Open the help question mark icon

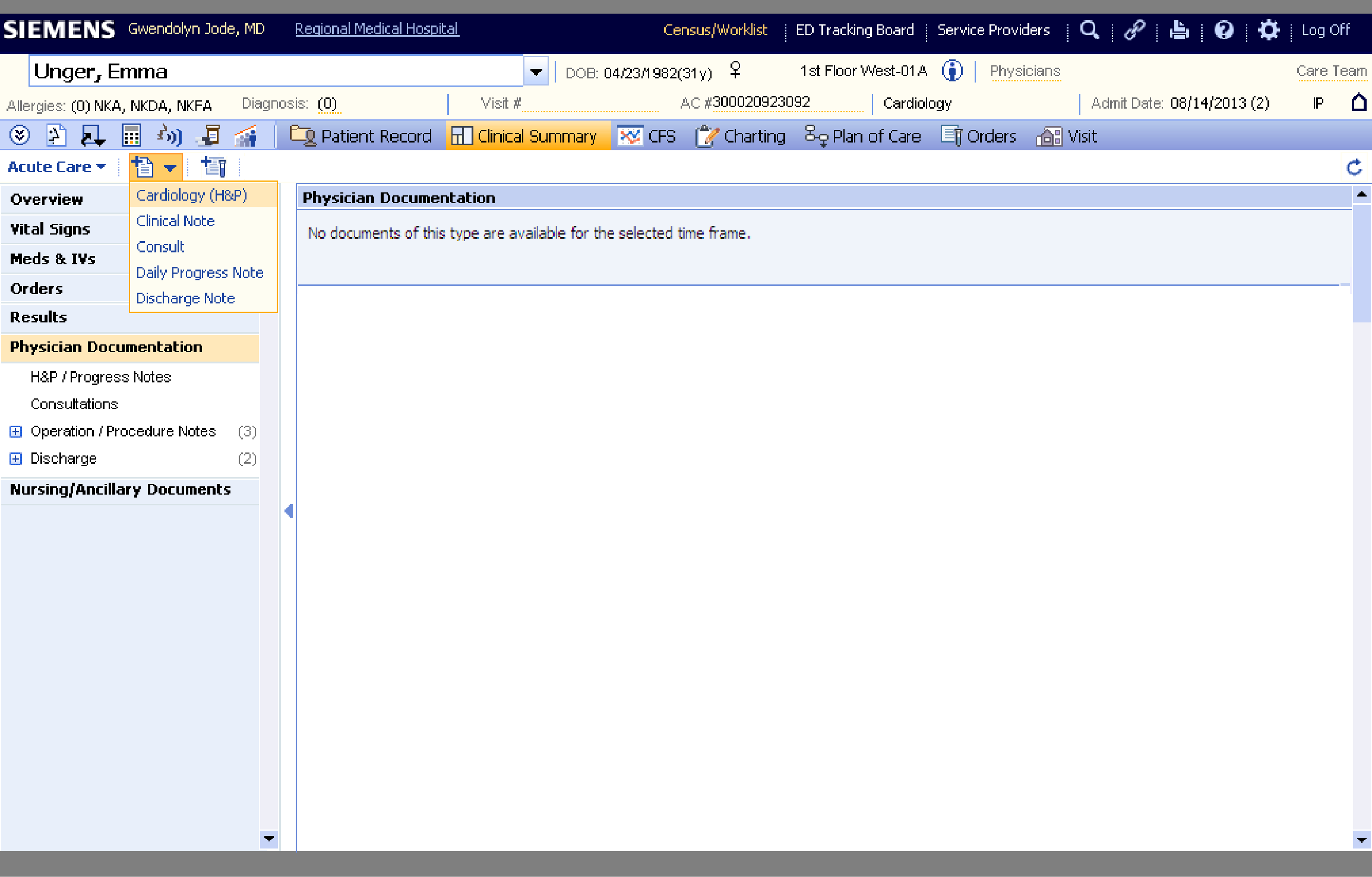[x=1224, y=30]
